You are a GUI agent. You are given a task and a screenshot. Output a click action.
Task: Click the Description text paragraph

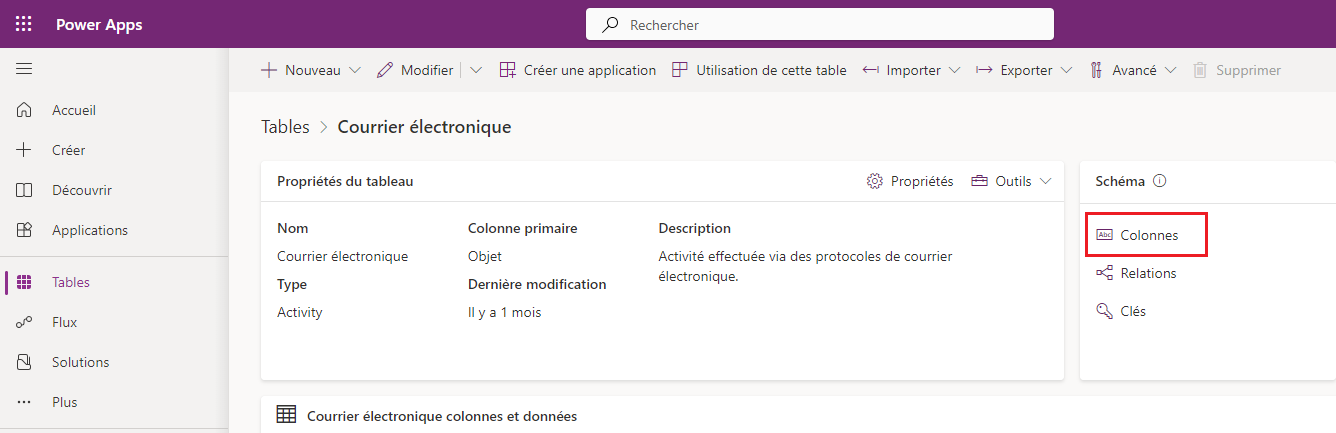coord(805,266)
